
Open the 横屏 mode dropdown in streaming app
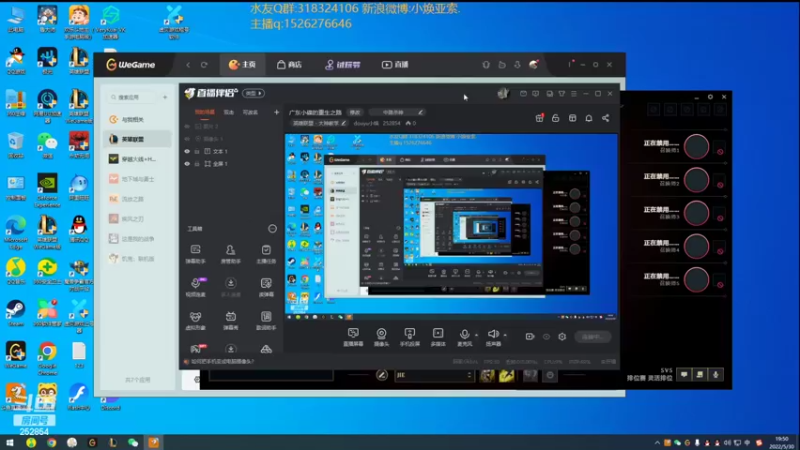click(254, 93)
